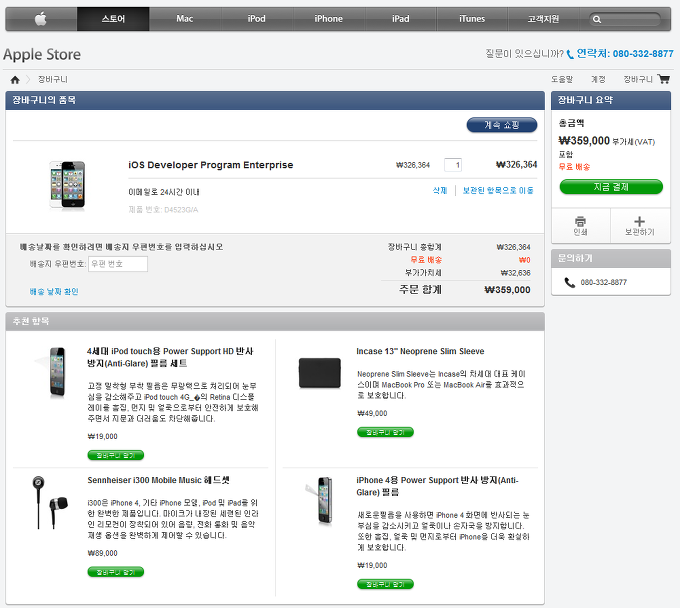The height and width of the screenshot is (608, 680).
Task: Click the Apple logo in the nav bar
Action: (x=41, y=19)
